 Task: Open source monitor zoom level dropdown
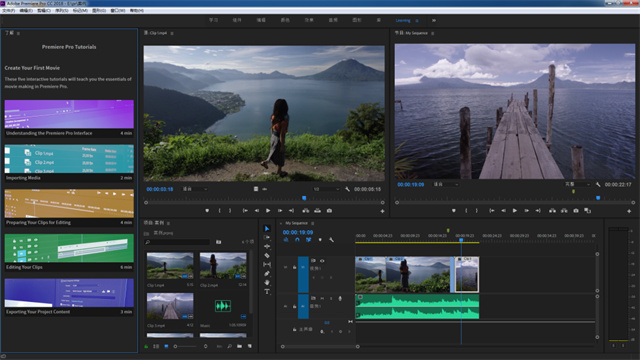pyautogui.click(x=195, y=189)
